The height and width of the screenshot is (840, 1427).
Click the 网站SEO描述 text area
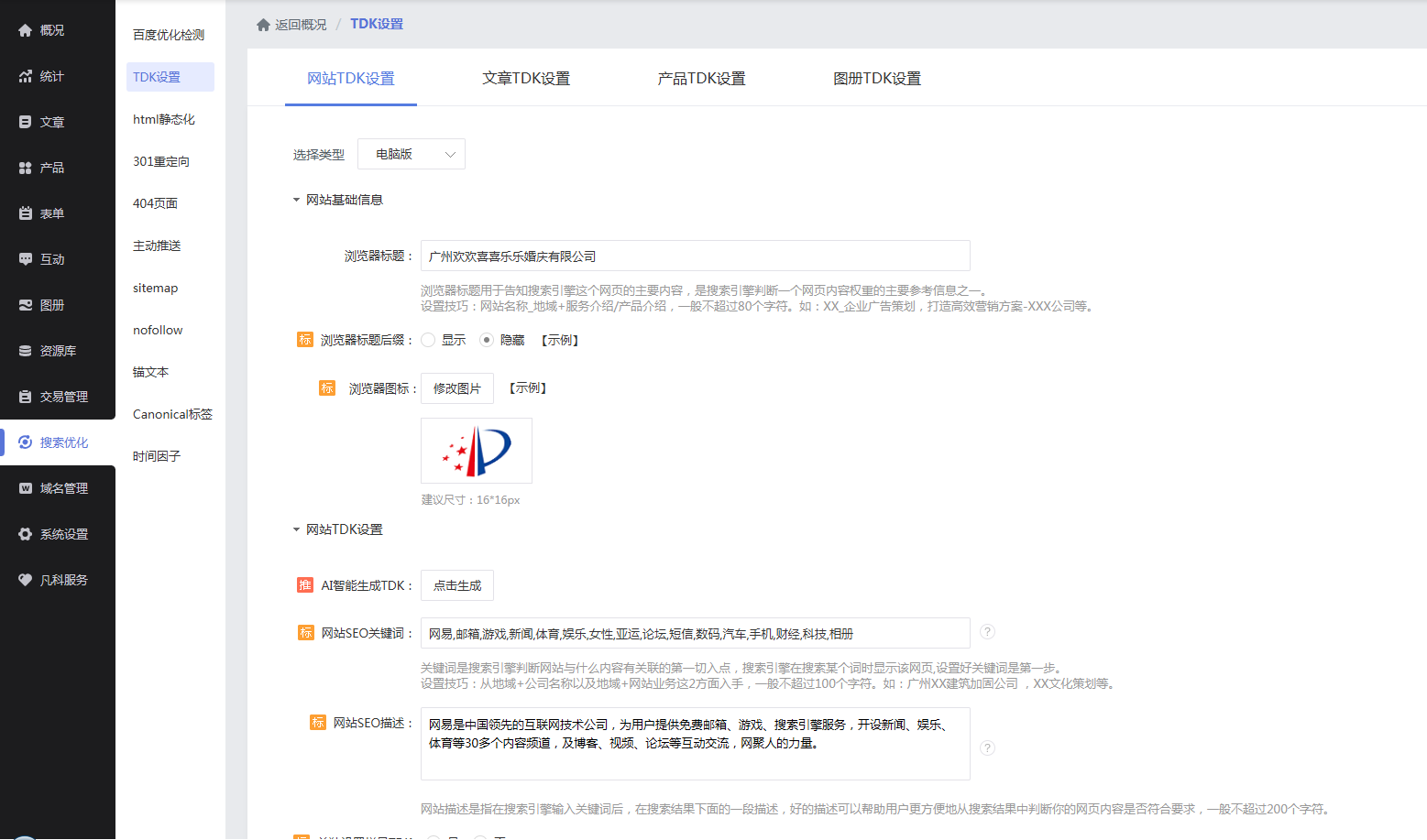pyautogui.click(x=696, y=744)
